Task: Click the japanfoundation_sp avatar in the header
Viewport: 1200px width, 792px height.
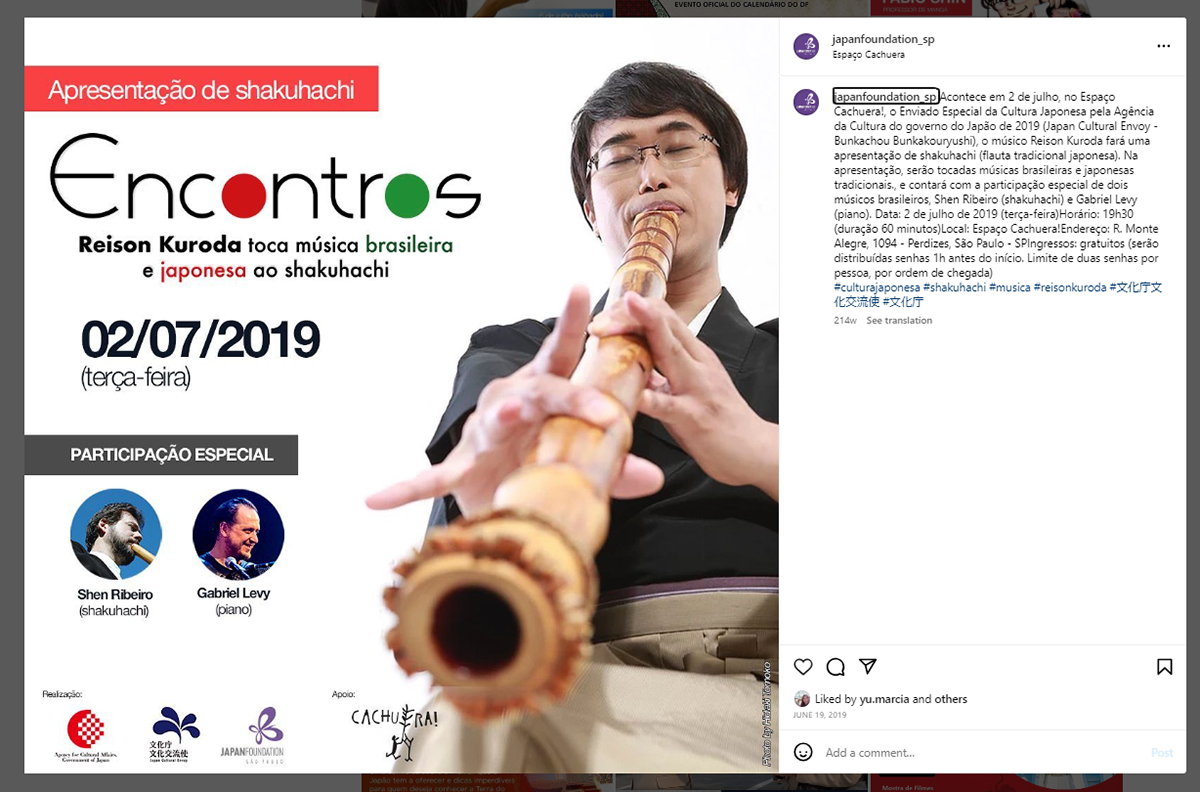Action: point(806,46)
